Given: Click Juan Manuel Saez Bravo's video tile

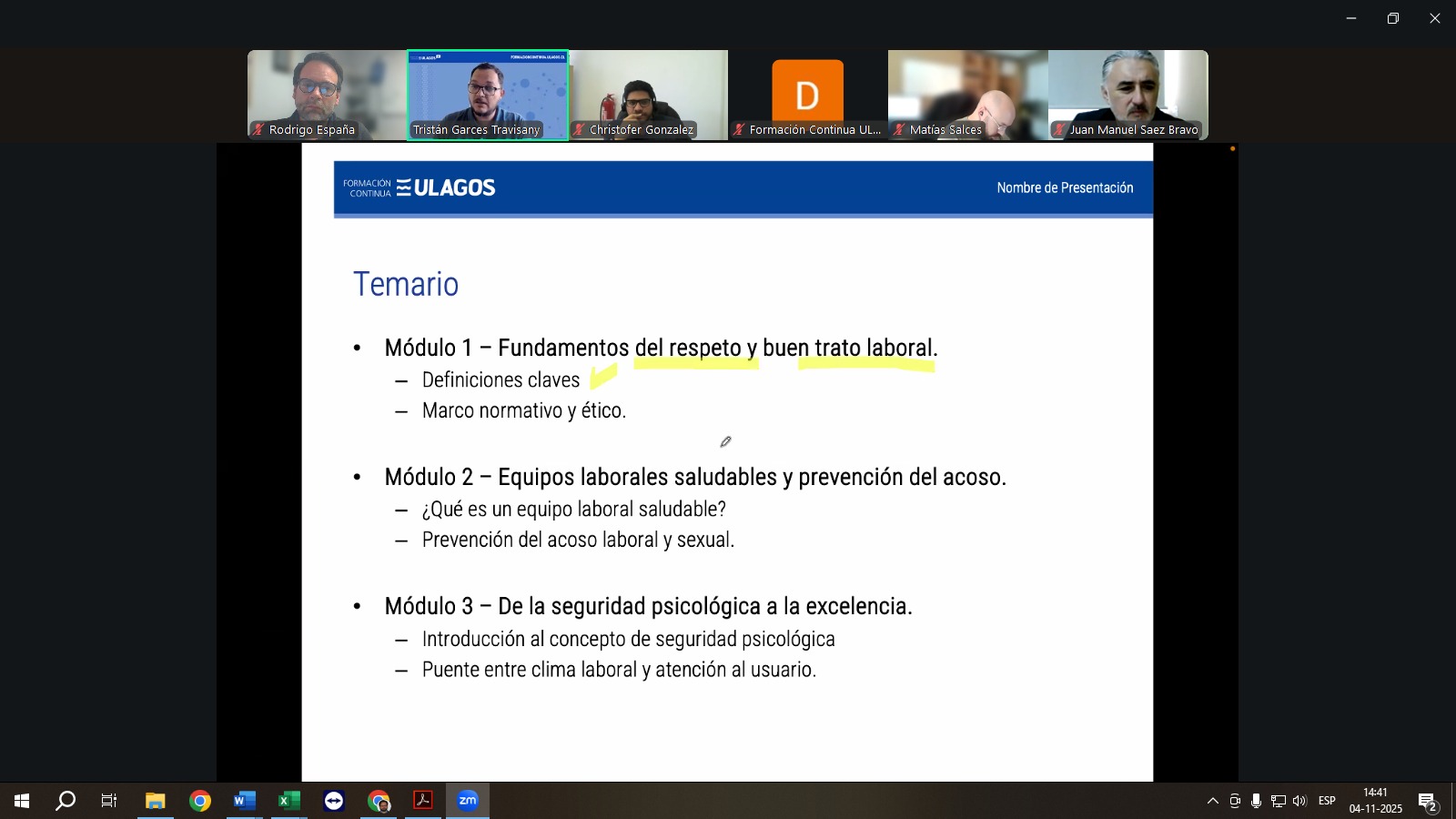Looking at the screenshot, I should pos(1127,95).
